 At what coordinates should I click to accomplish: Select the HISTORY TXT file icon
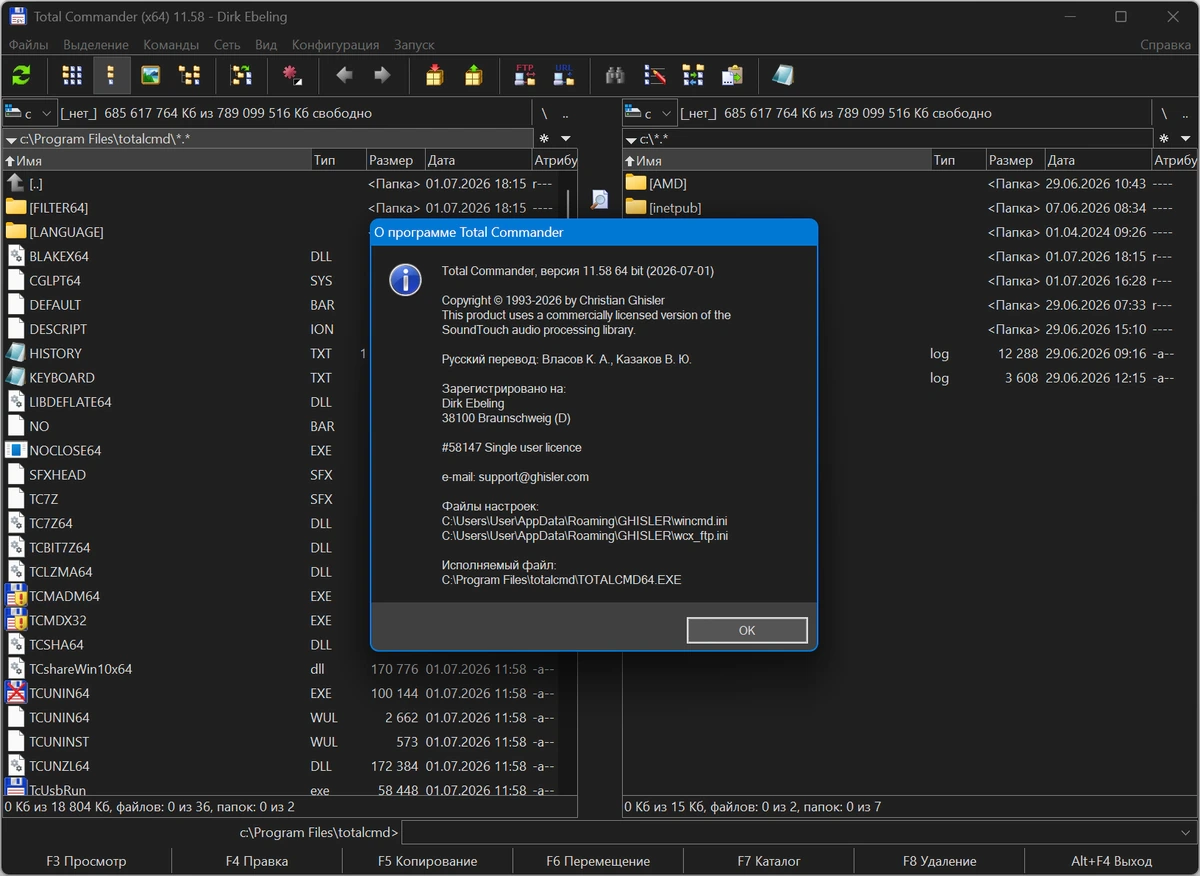(15, 353)
